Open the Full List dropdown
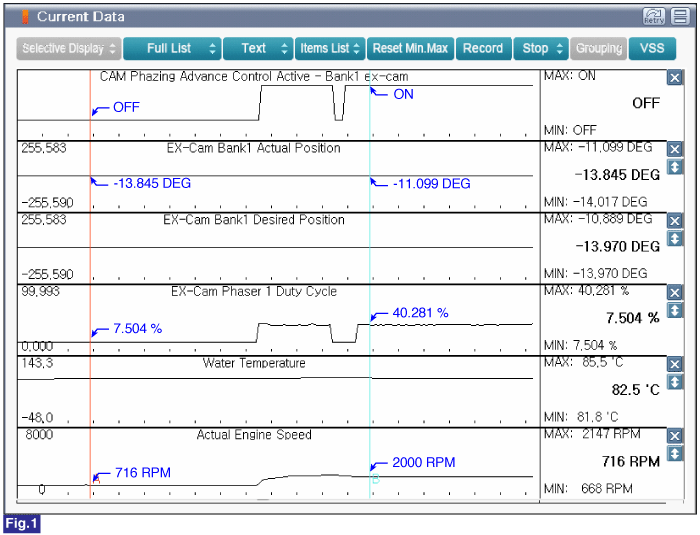Screen dimensions: 700x535 pos(172,48)
